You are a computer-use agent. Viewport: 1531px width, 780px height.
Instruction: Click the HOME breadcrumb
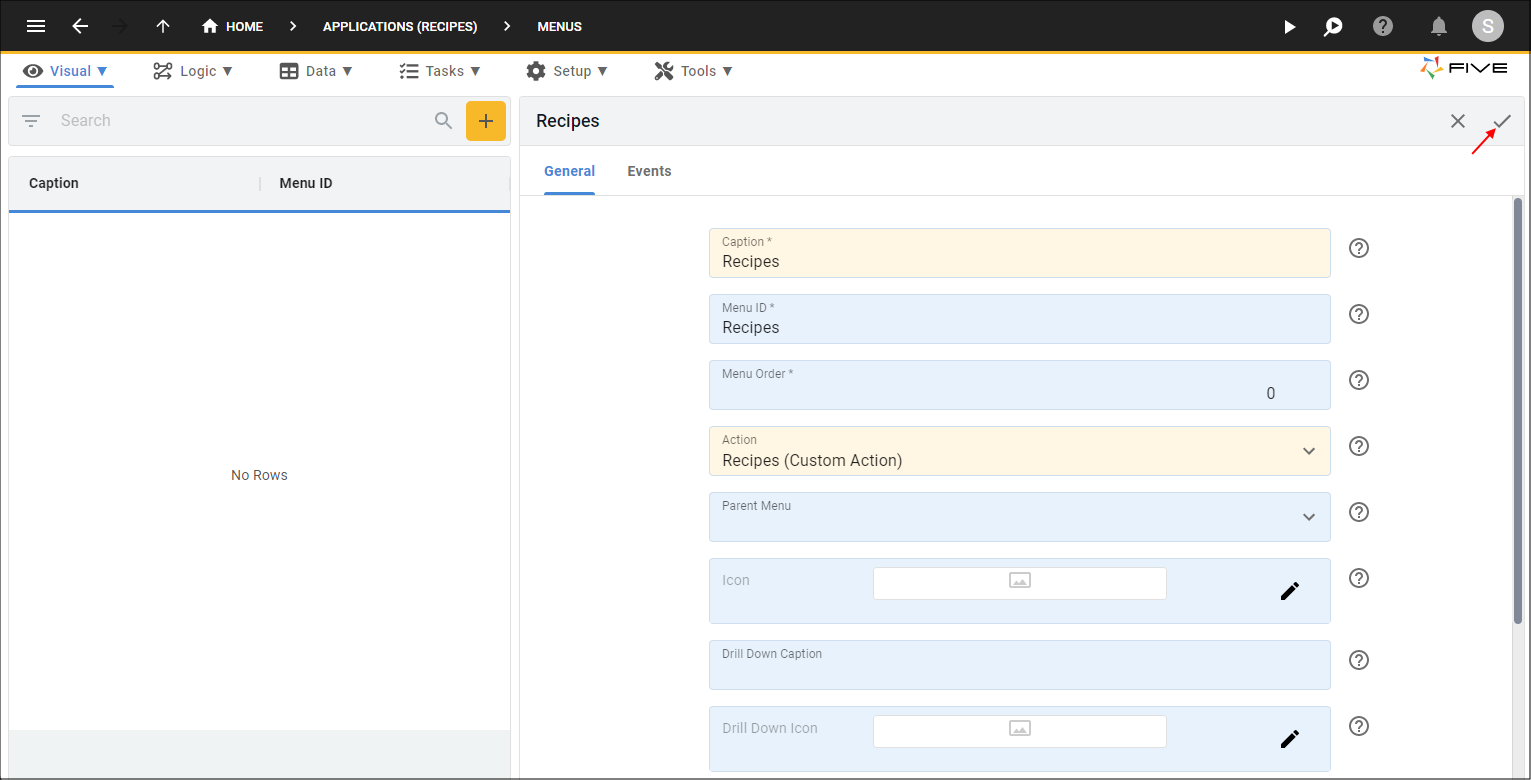pyautogui.click(x=233, y=26)
